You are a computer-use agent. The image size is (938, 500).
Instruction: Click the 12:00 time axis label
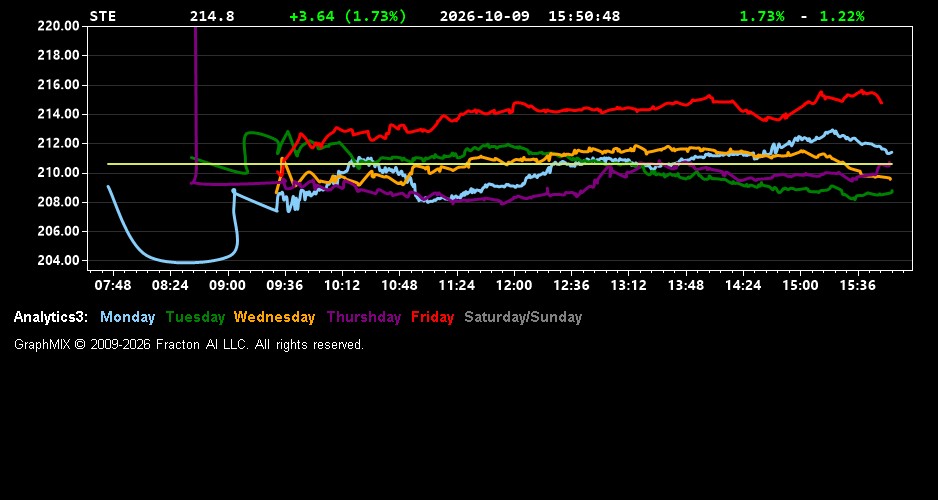[x=514, y=285]
